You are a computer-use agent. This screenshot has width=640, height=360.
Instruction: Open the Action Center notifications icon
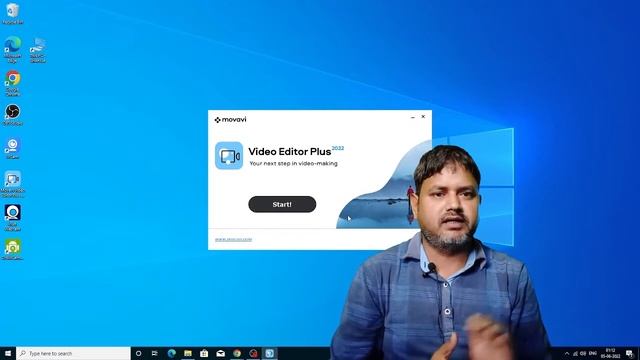(629, 353)
